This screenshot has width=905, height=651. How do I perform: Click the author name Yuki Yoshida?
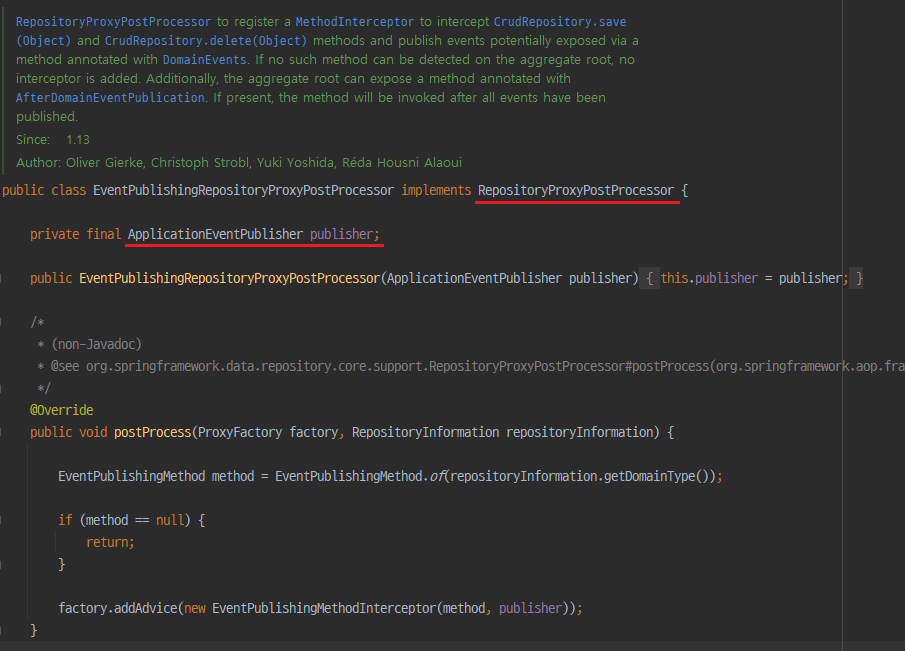click(x=295, y=163)
